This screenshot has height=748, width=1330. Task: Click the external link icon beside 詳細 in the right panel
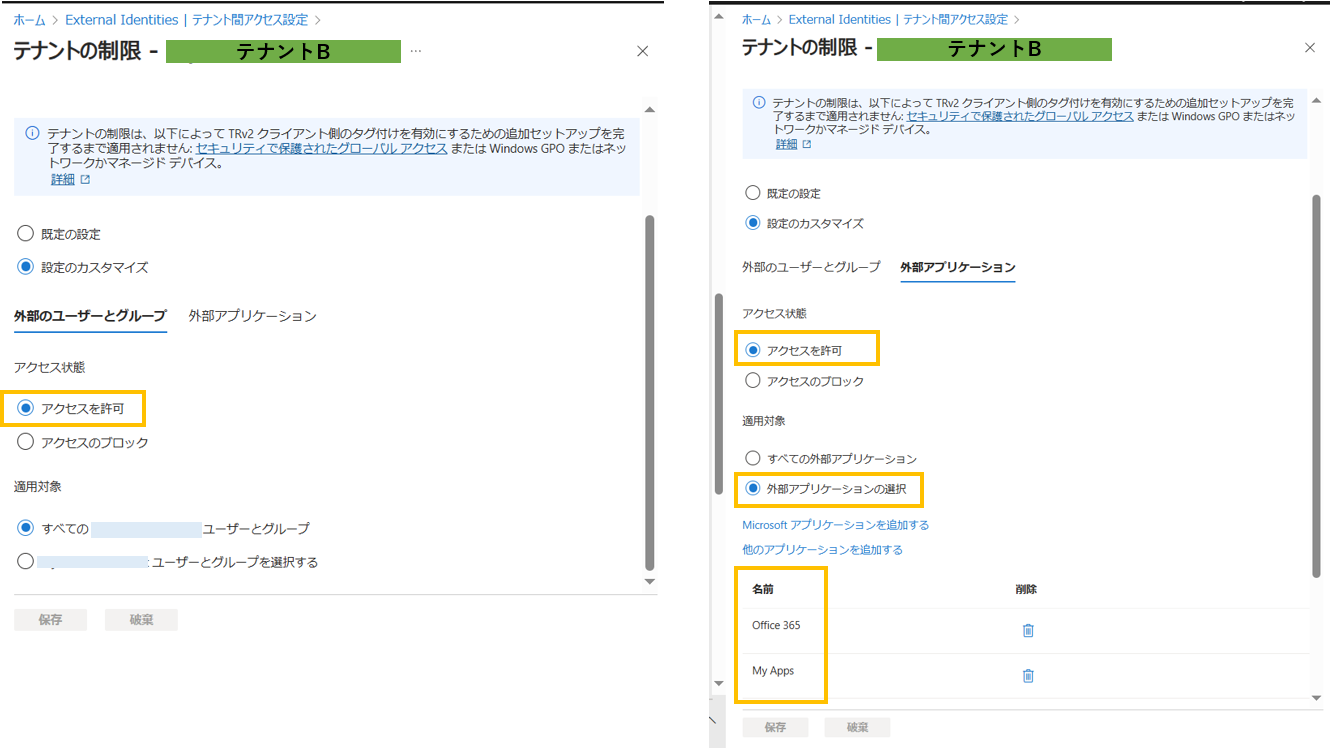[807, 145]
